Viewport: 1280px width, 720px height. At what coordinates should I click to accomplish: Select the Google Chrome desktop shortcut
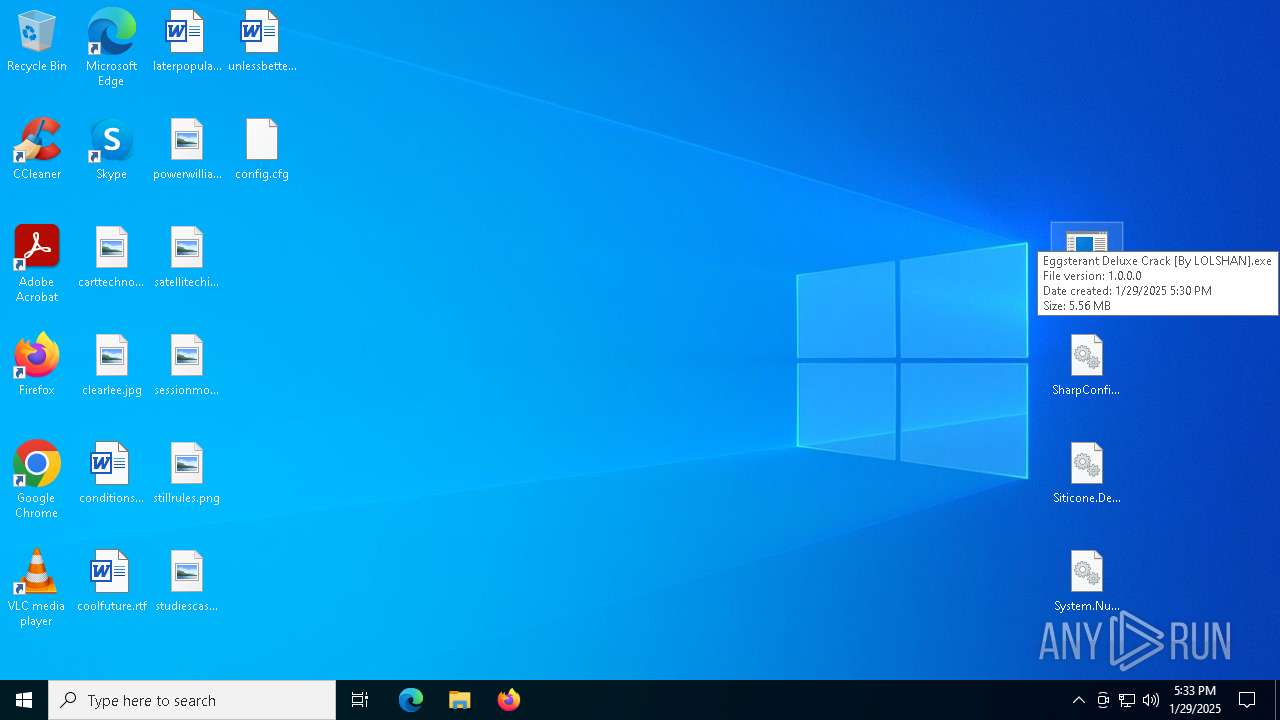click(x=37, y=480)
